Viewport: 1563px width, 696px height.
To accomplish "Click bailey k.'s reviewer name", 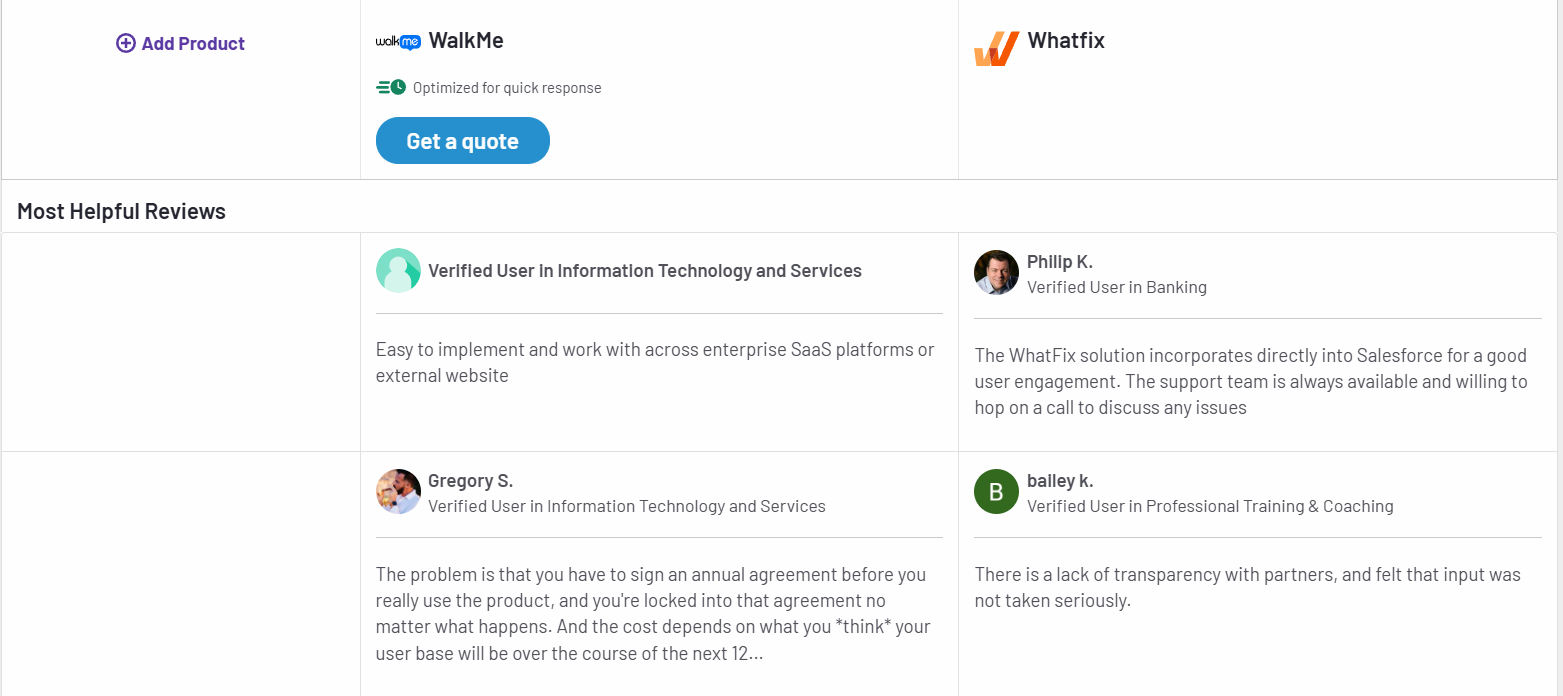I will (x=1060, y=480).
